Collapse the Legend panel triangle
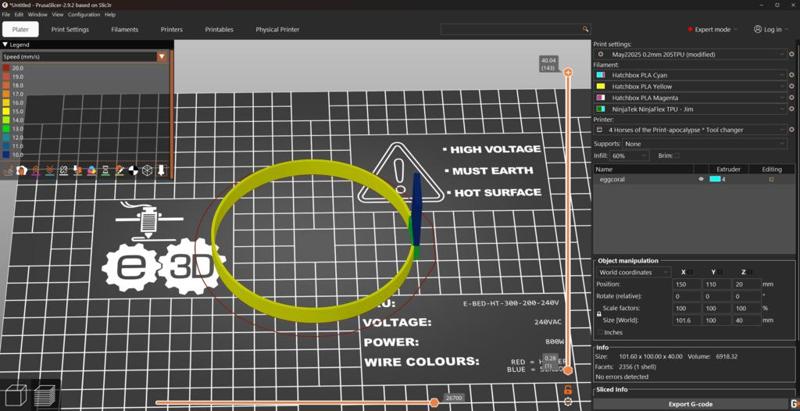 pyautogui.click(x=5, y=45)
